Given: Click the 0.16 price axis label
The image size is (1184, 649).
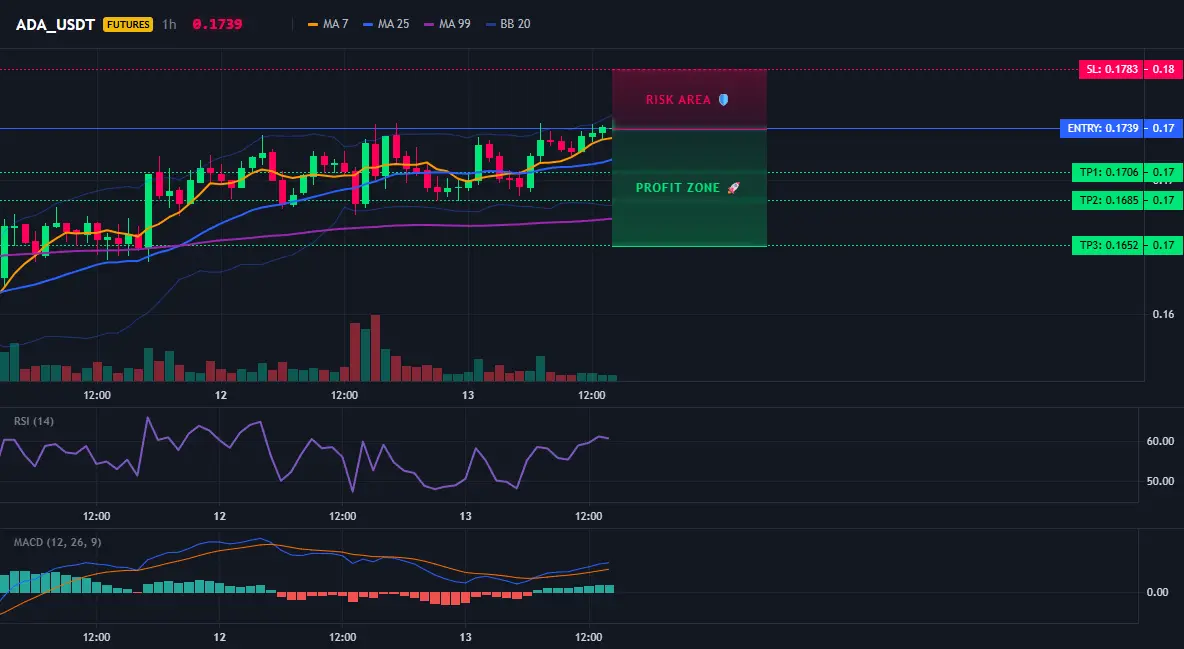Looking at the screenshot, I should click(1164, 314).
